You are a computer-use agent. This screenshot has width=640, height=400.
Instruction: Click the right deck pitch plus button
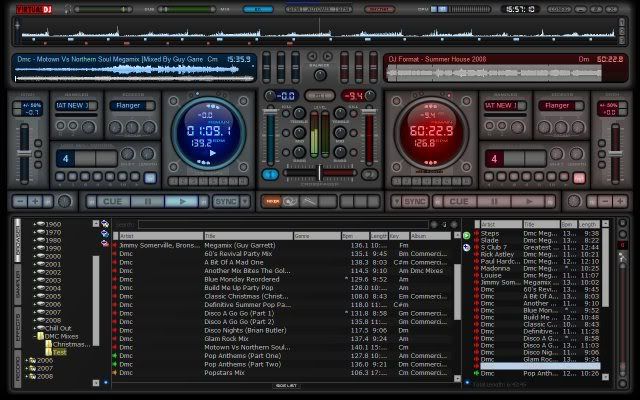[620, 201]
